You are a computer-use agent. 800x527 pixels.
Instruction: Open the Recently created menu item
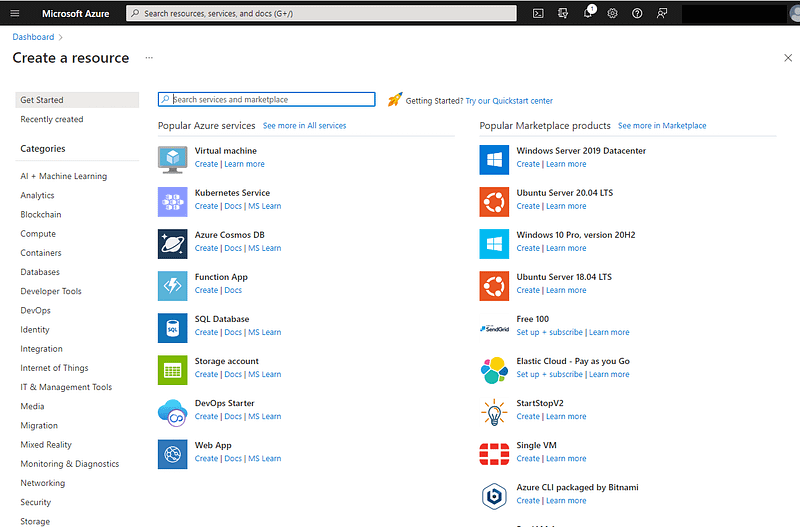(x=52, y=119)
